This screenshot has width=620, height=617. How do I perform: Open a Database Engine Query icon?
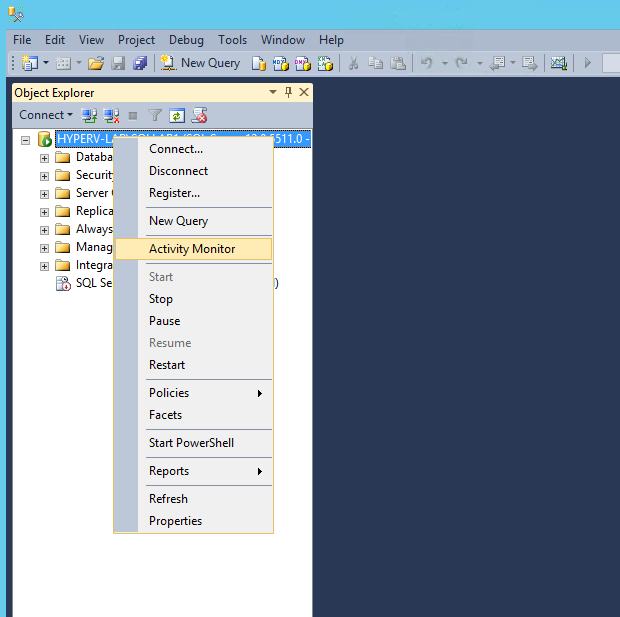tap(259, 63)
